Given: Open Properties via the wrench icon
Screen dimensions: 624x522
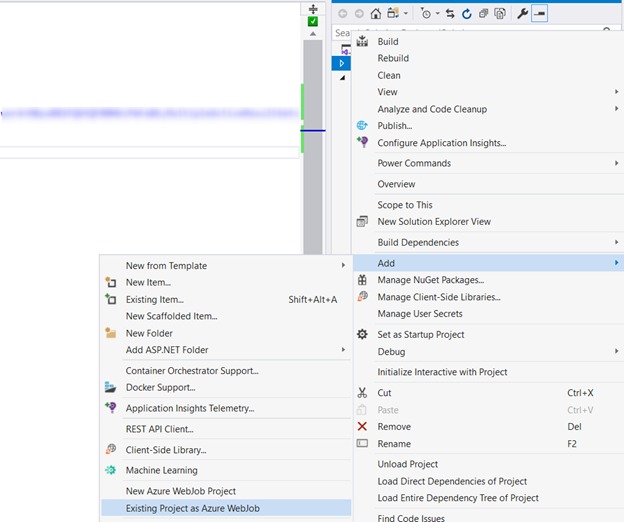Looking at the screenshot, I should coord(522,14).
